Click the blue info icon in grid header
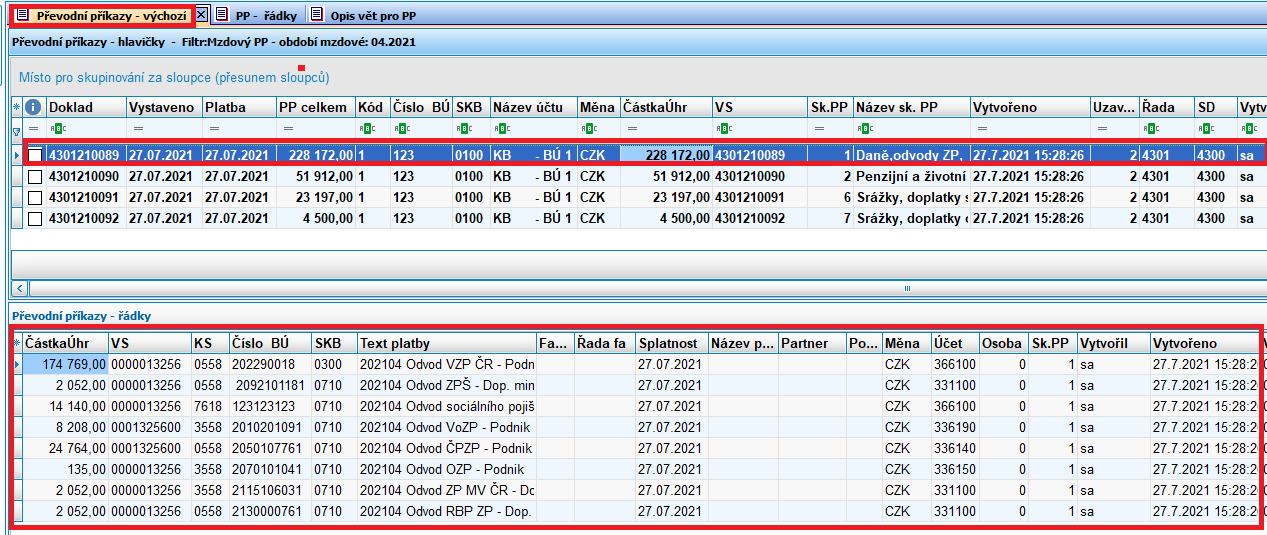The image size is (1267, 535). pos(33,107)
